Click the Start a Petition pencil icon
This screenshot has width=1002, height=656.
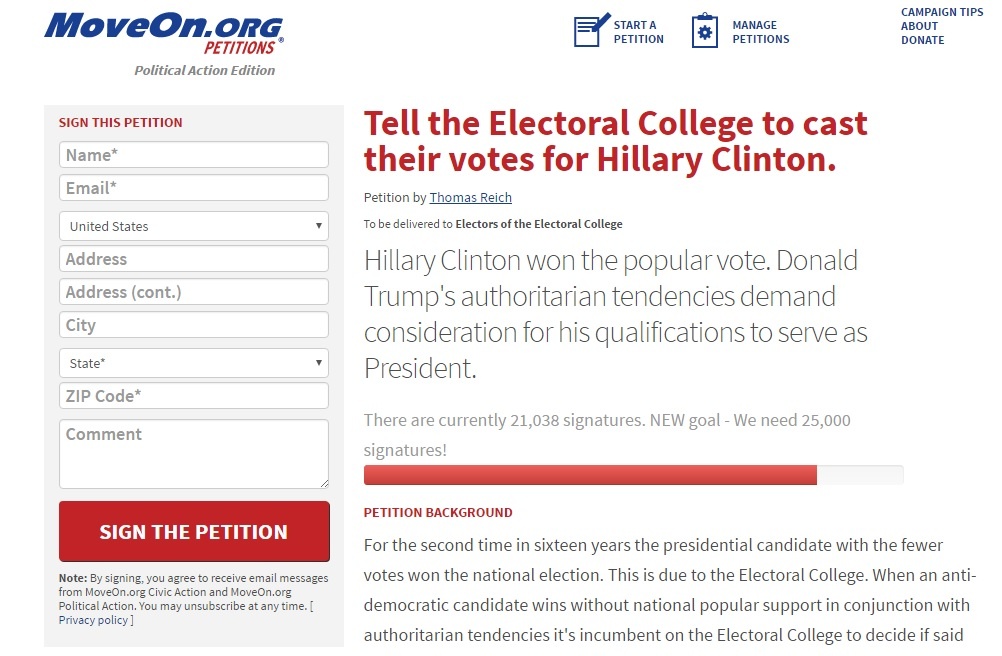[x=591, y=31]
